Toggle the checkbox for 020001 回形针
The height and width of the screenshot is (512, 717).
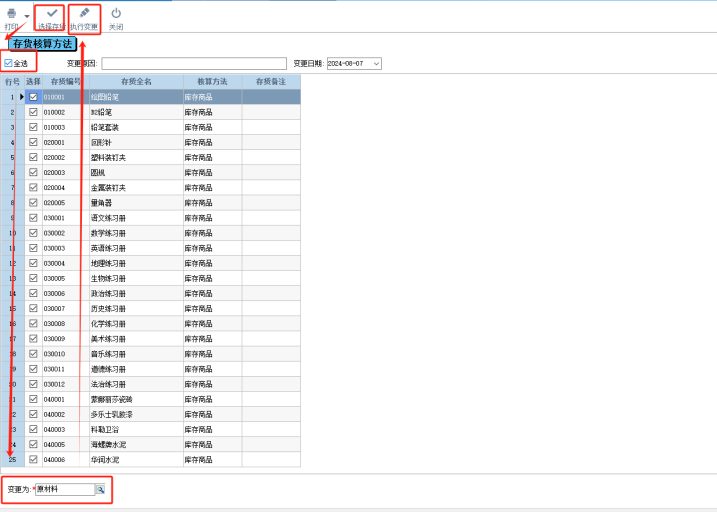pyautogui.click(x=33, y=142)
